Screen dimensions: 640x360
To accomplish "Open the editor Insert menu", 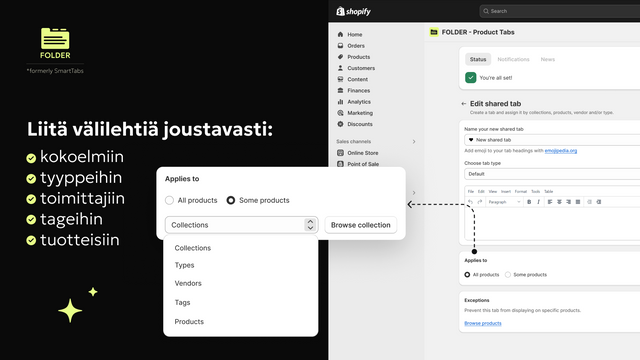I will pos(506,191).
